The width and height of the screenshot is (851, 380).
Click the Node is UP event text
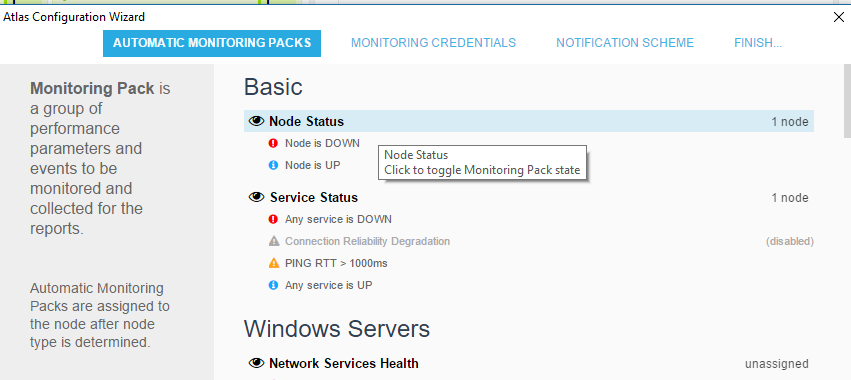pyautogui.click(x=313, y=165)
